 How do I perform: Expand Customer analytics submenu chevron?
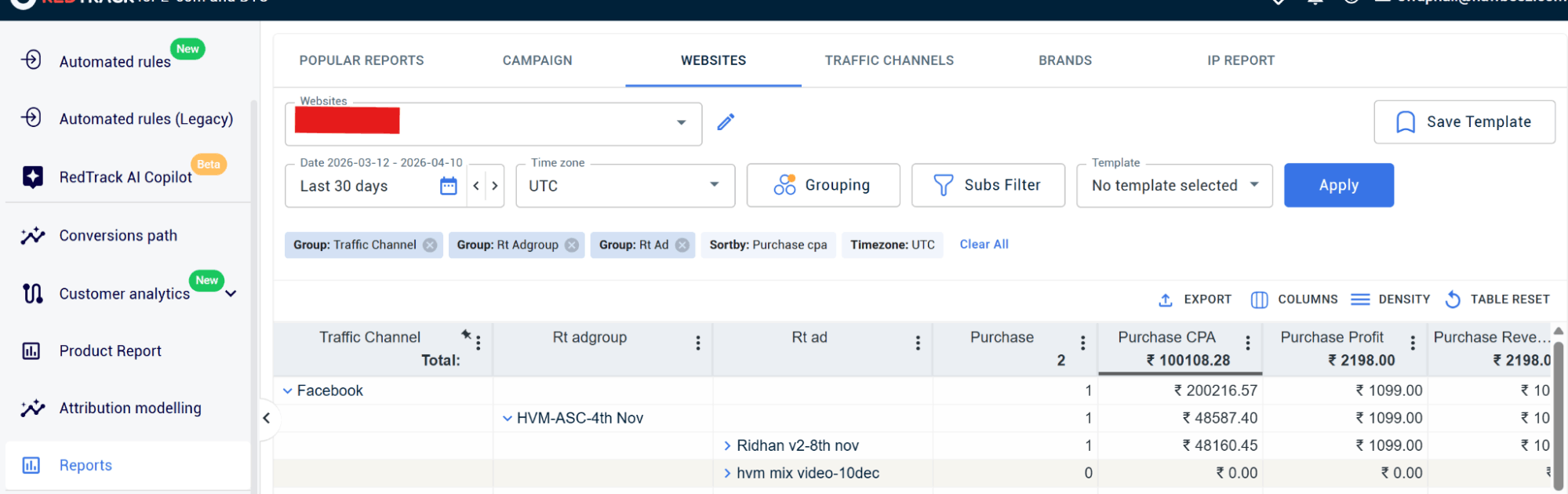click(x=231, y=294)
